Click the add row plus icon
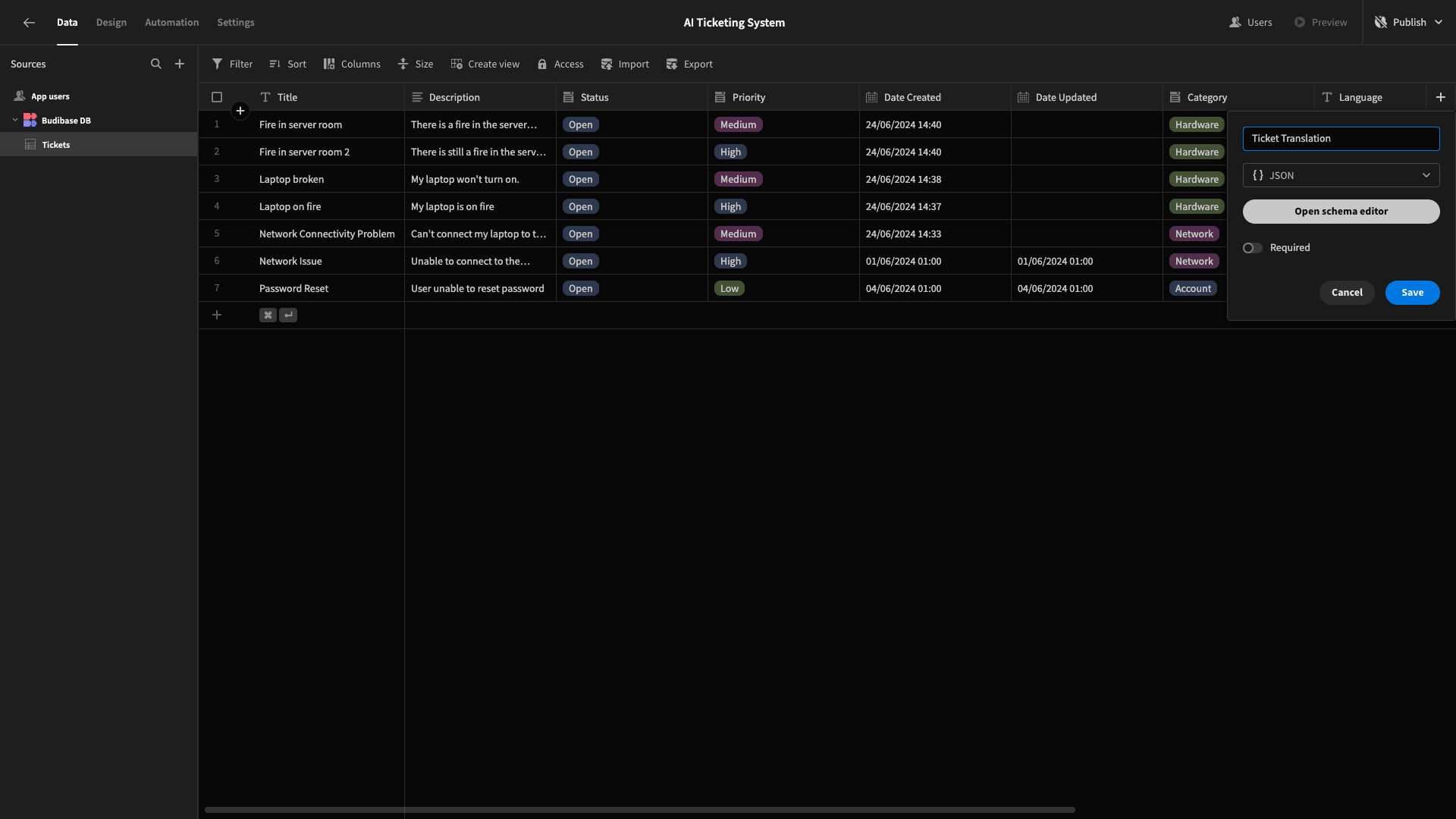1456x819 pixels. pos(217,315)
